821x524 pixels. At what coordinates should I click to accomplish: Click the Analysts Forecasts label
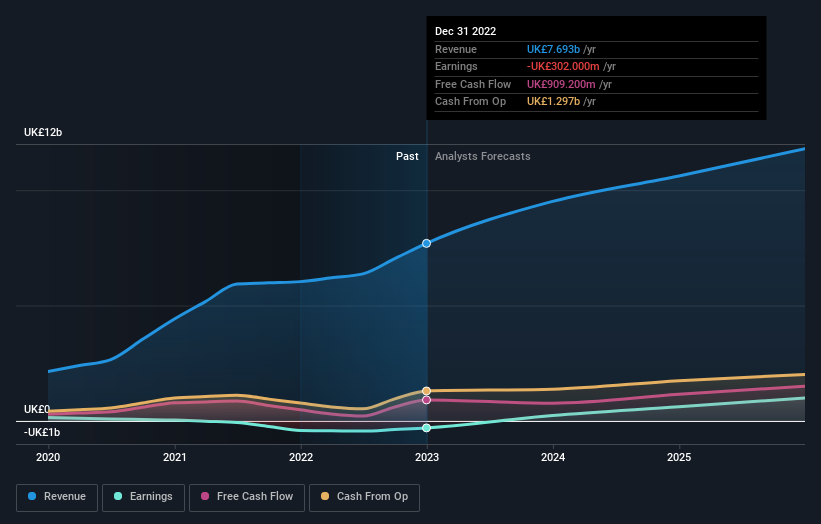coord(482,157)
